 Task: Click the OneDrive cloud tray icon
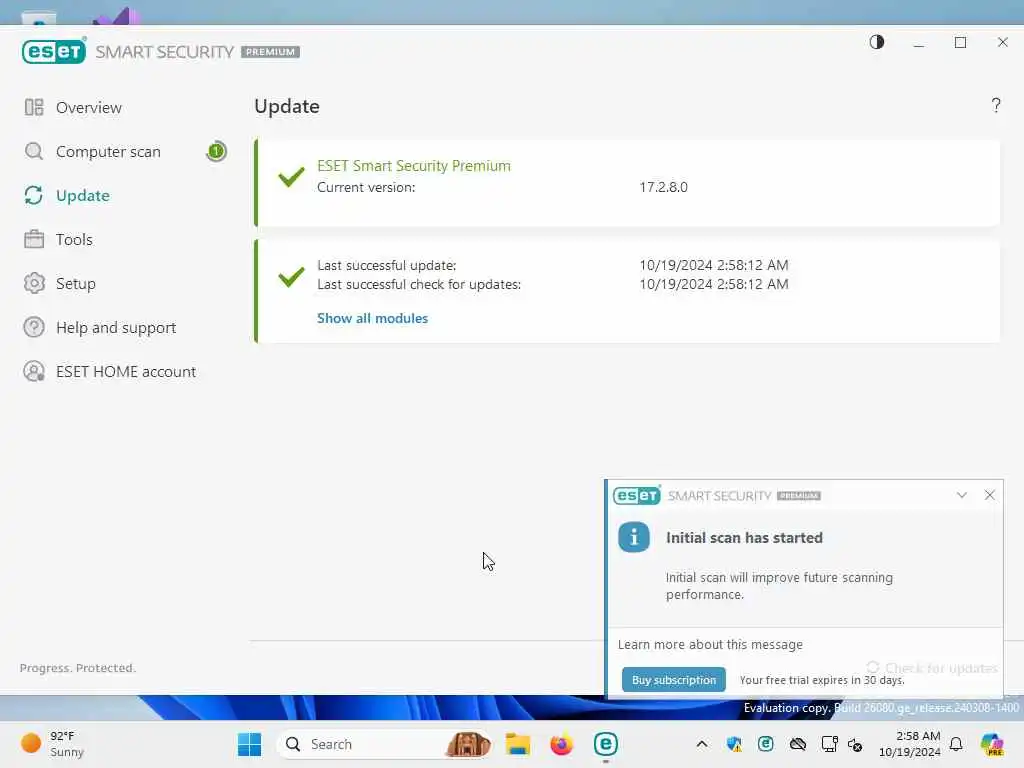[797, 744]
